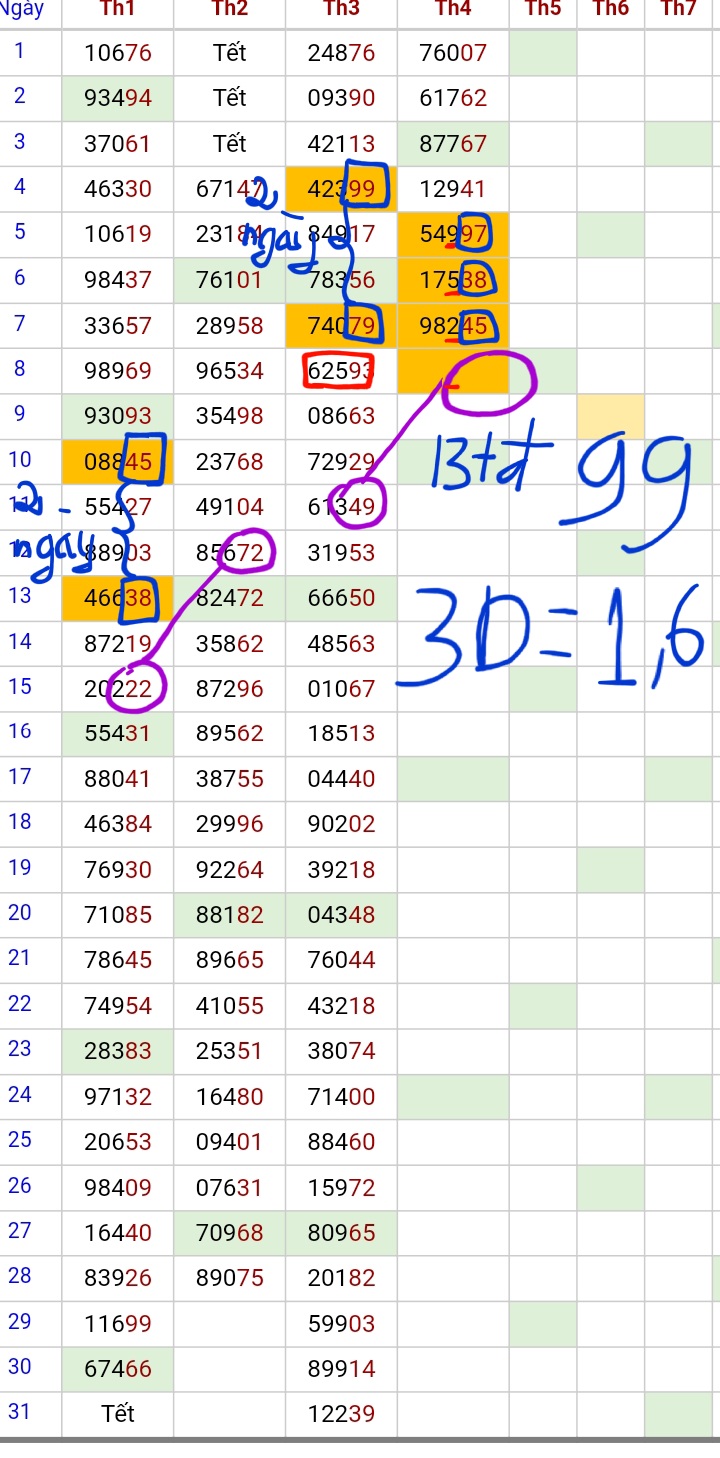
Task: Select the 76007 cell in Th4
Action: click(x=453, y=53)
